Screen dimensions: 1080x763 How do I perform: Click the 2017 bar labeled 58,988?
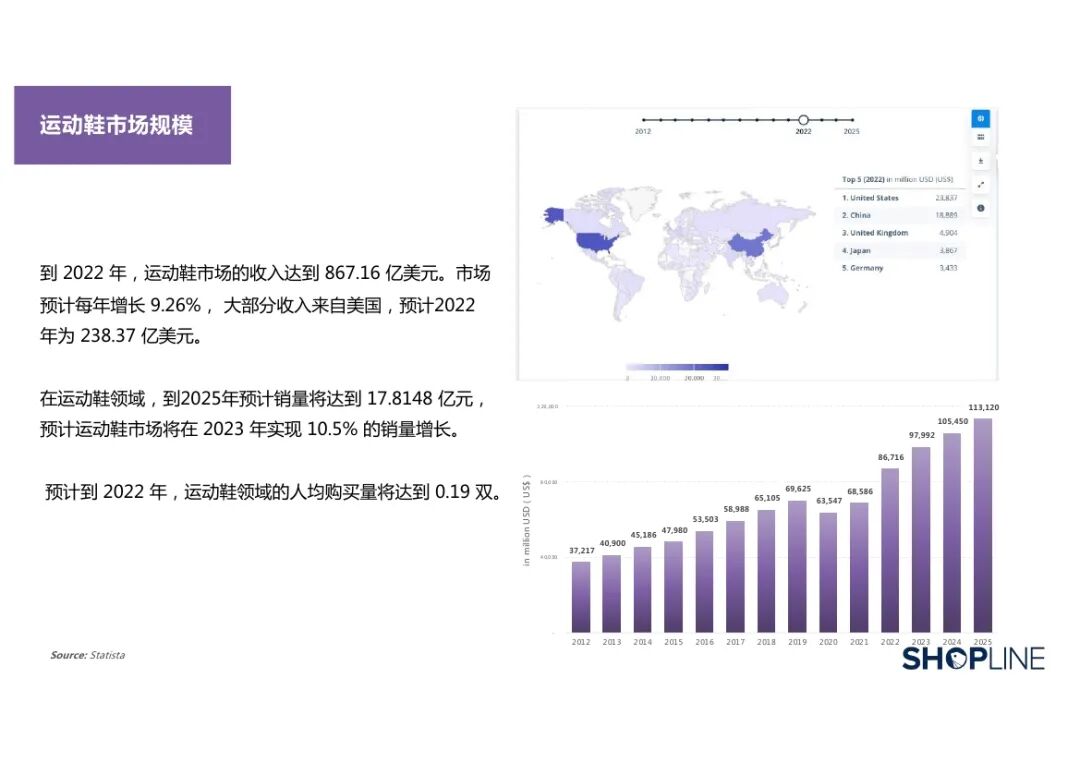click(x=736, y=576)
